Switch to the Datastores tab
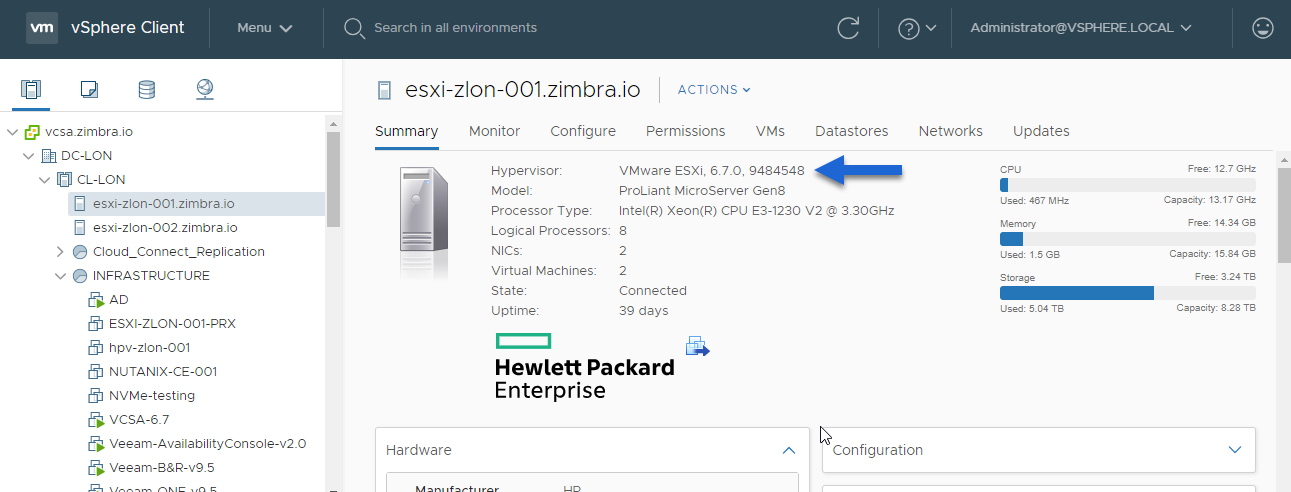Screen dimensions: 1291x492 click(852, 131)
